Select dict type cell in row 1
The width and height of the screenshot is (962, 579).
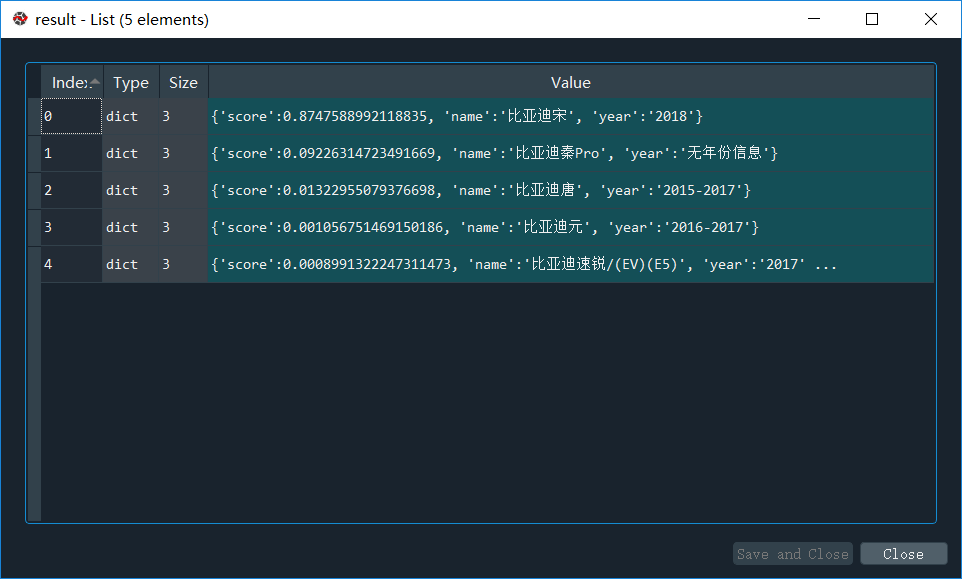[130, 153]
